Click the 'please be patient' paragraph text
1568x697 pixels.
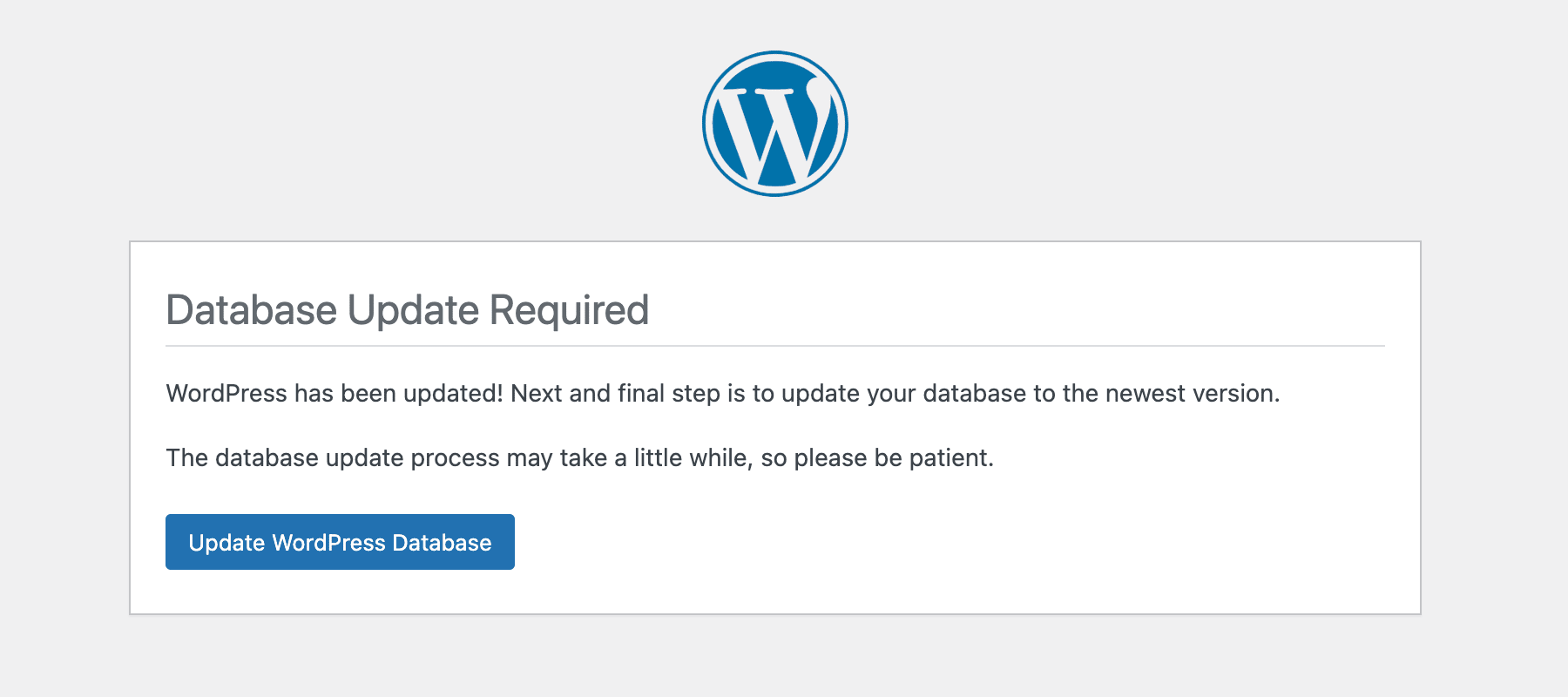579,458
